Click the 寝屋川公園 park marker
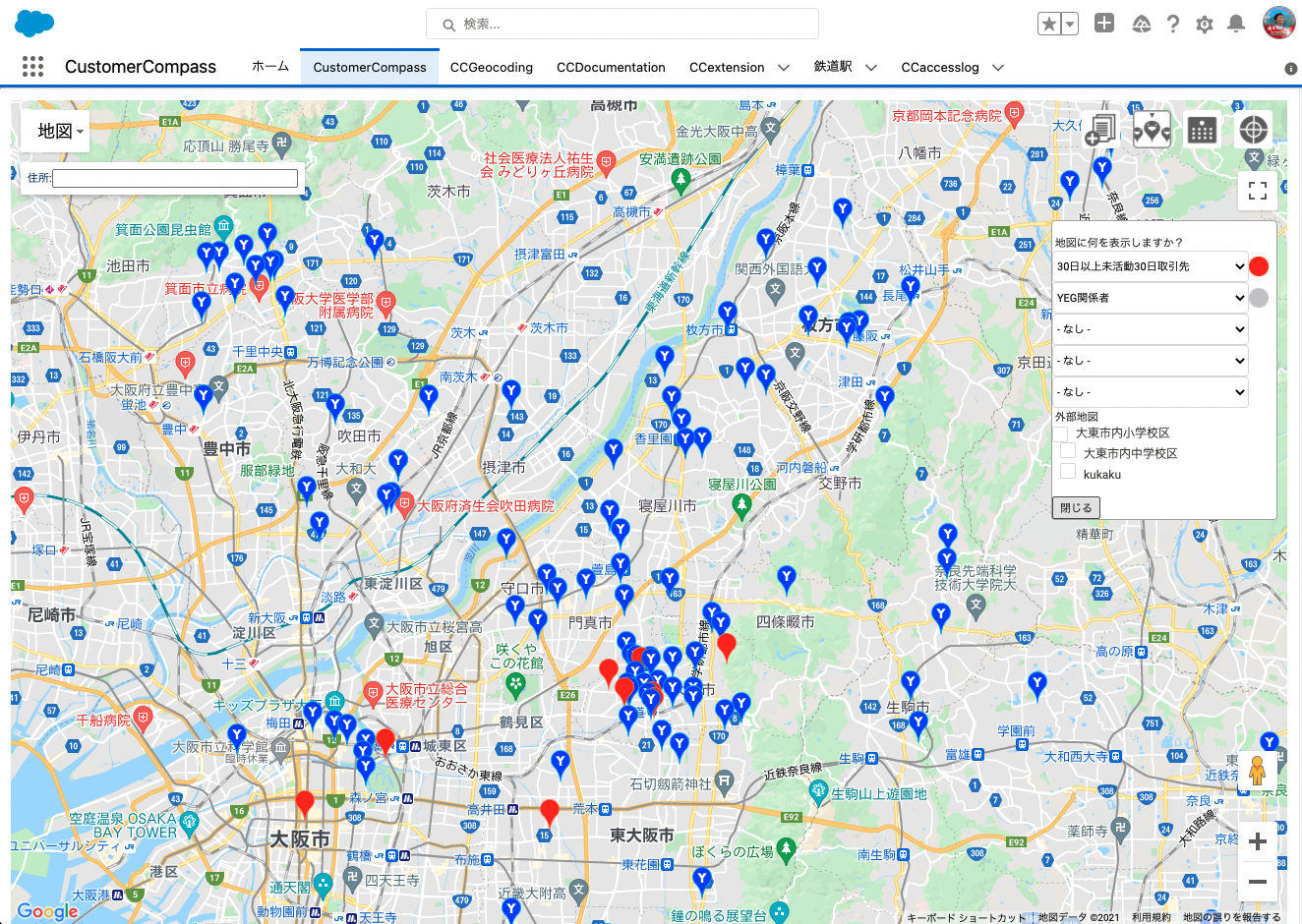 pyautogui.click(x=742, y=505)
